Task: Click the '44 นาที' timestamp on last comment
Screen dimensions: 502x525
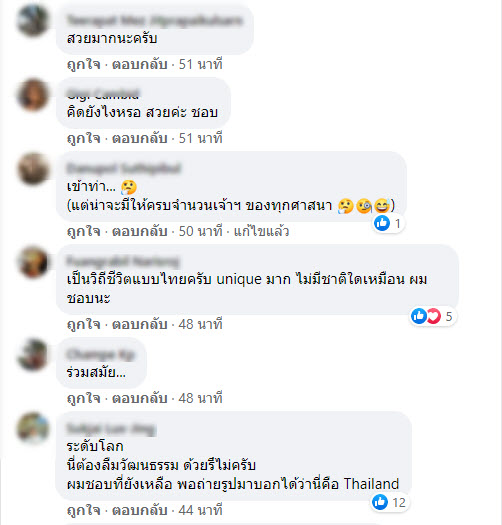Action: 200,510
